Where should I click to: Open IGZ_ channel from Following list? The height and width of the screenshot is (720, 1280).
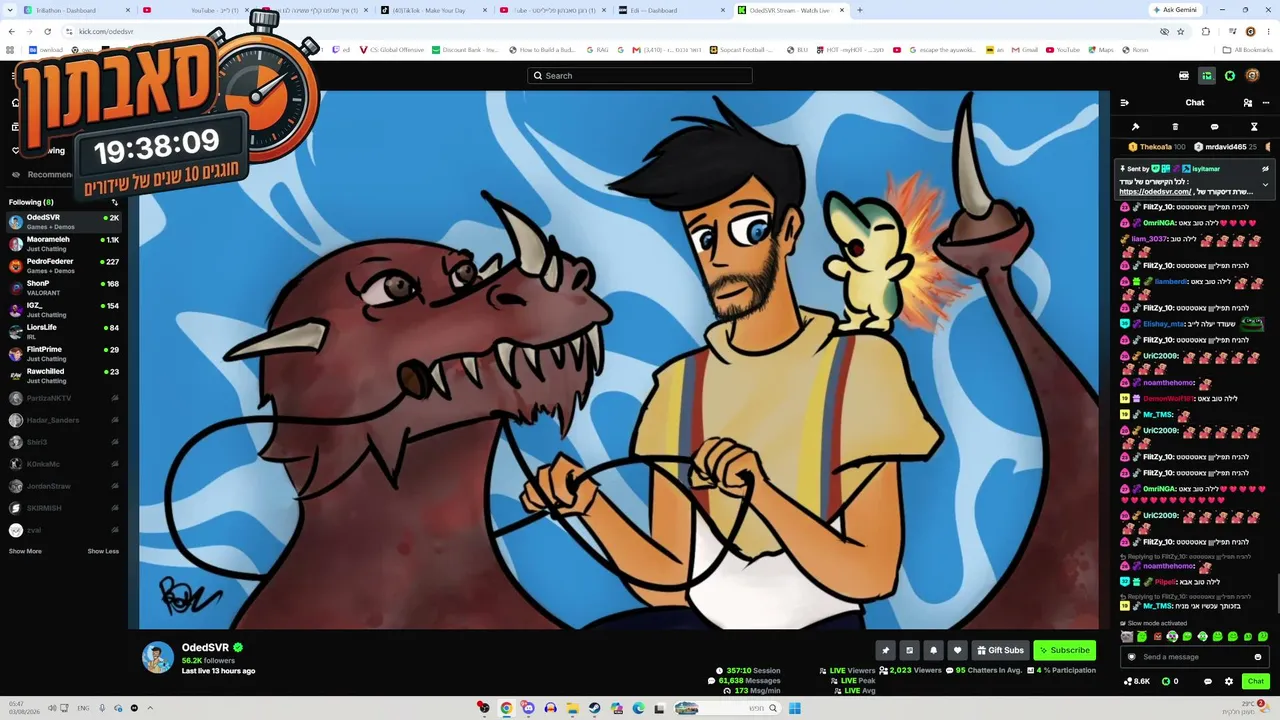coord(64,309)
